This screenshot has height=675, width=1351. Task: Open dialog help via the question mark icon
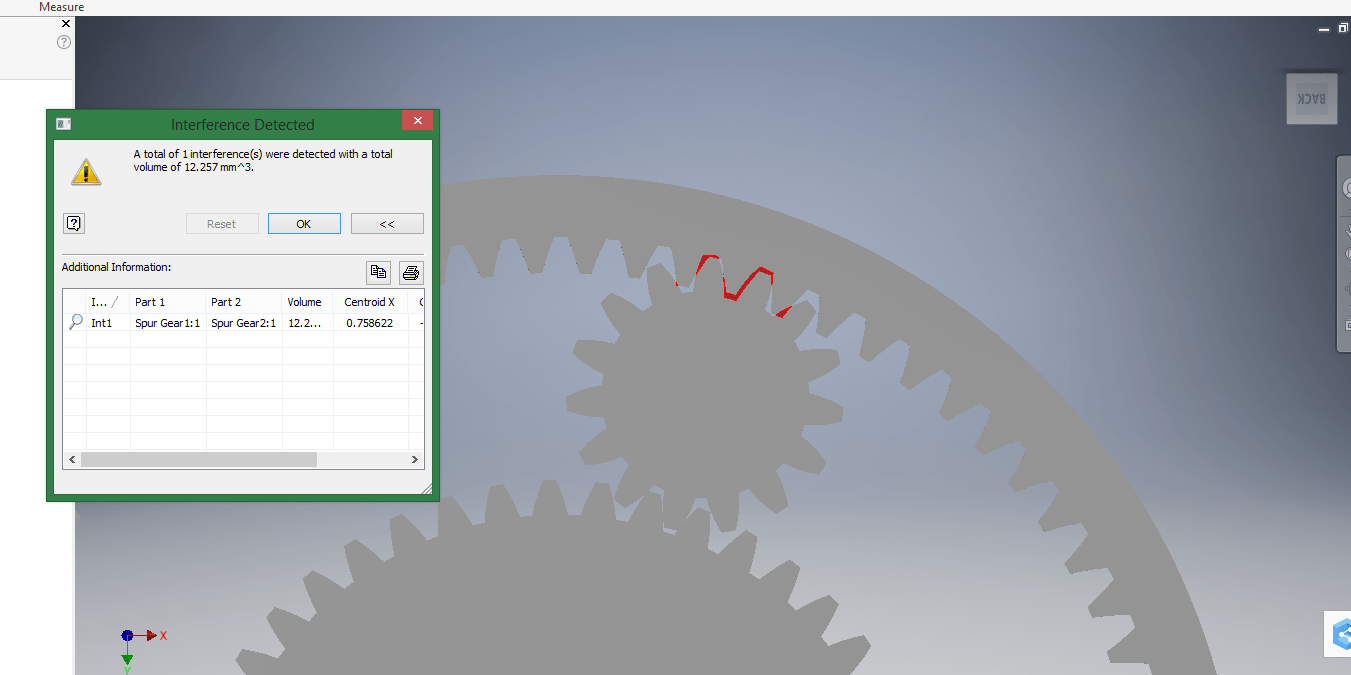(x=74, y=222)
